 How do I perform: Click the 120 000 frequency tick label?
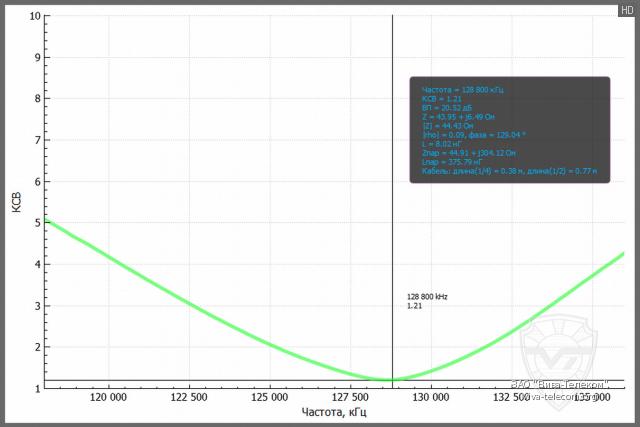coord(108,397)
